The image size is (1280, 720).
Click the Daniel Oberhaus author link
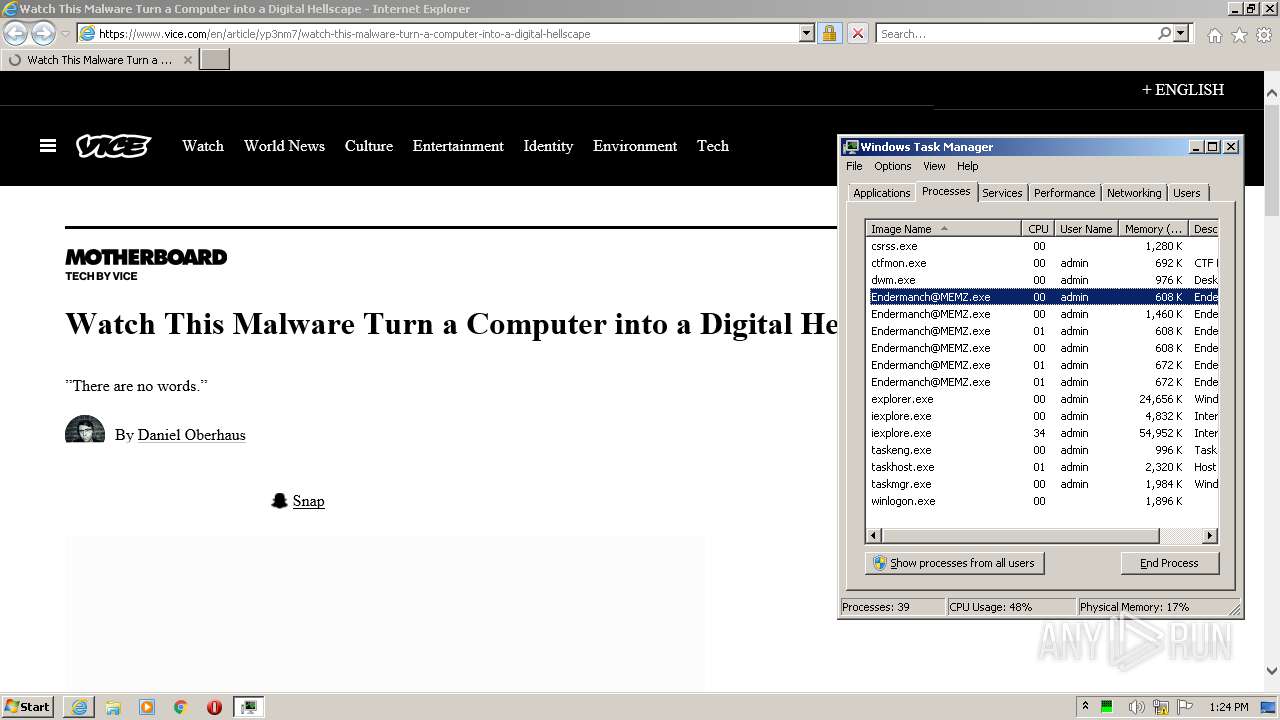coord(191,435)
